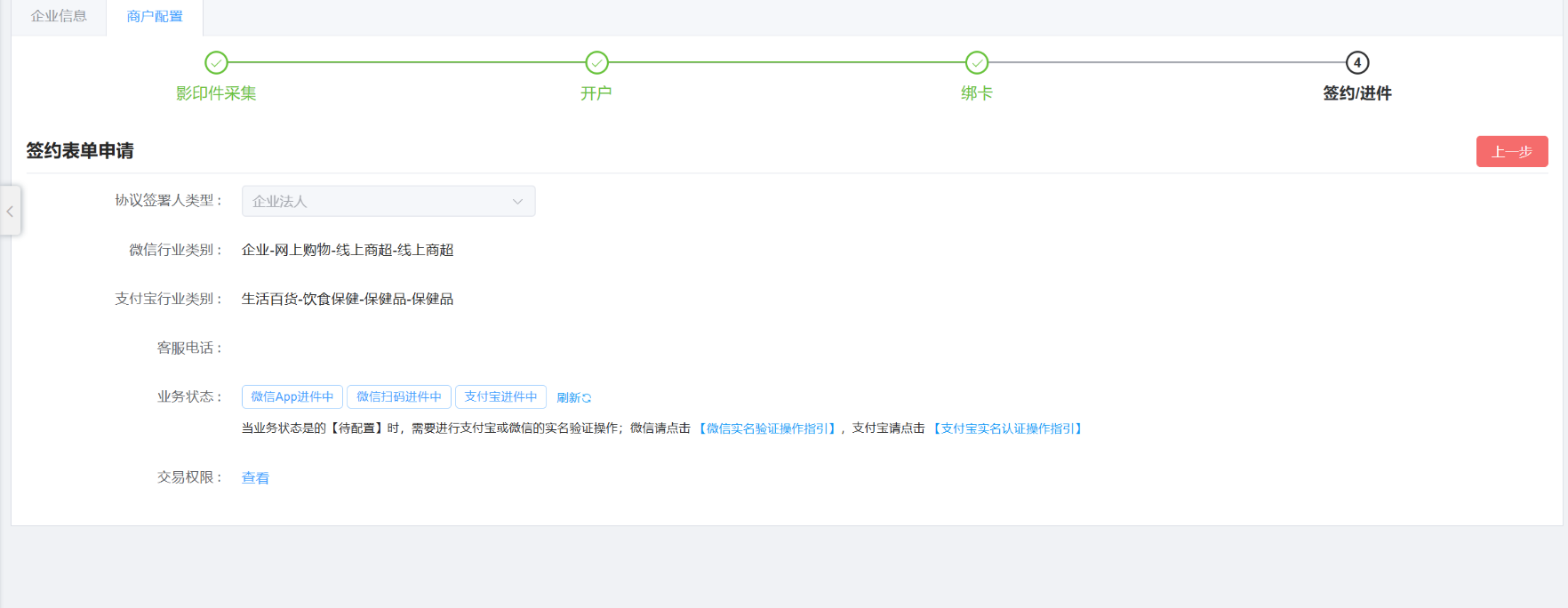Click the 绑卡 step label
The height and width of the screenshot is (608, 1568).
976,93
